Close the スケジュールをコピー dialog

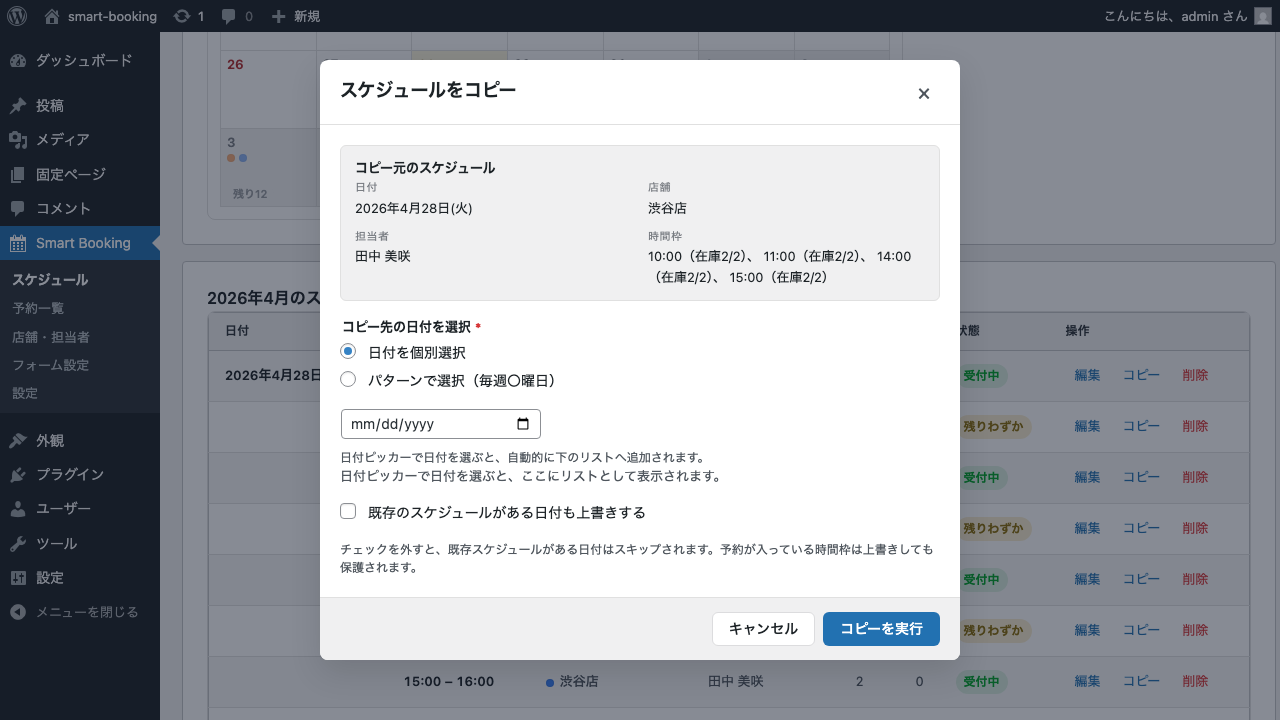[x=924, y=93]
